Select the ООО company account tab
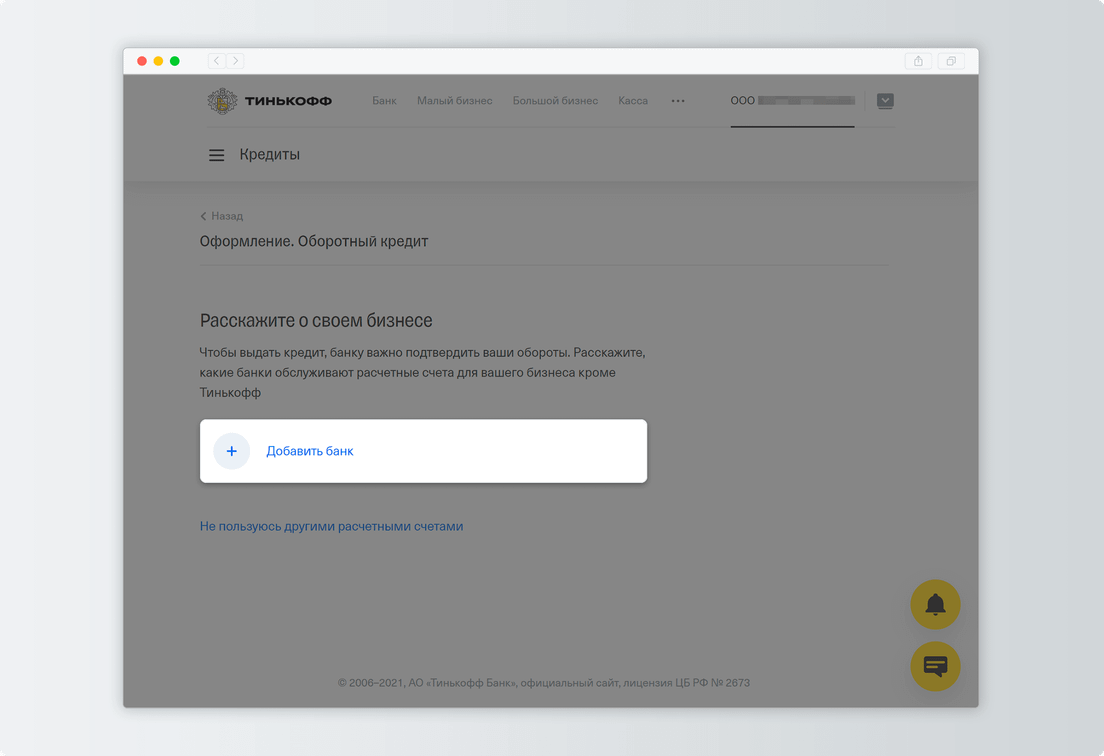Screen dimensions: 1104x756 click(x=793, y=101)
